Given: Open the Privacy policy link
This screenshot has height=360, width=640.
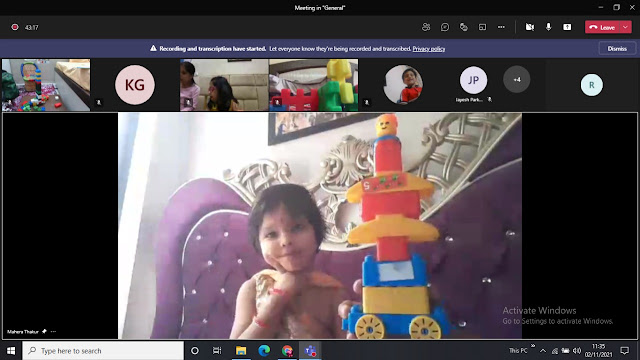Looking at the screenshot, I should (x=429, y=49).
